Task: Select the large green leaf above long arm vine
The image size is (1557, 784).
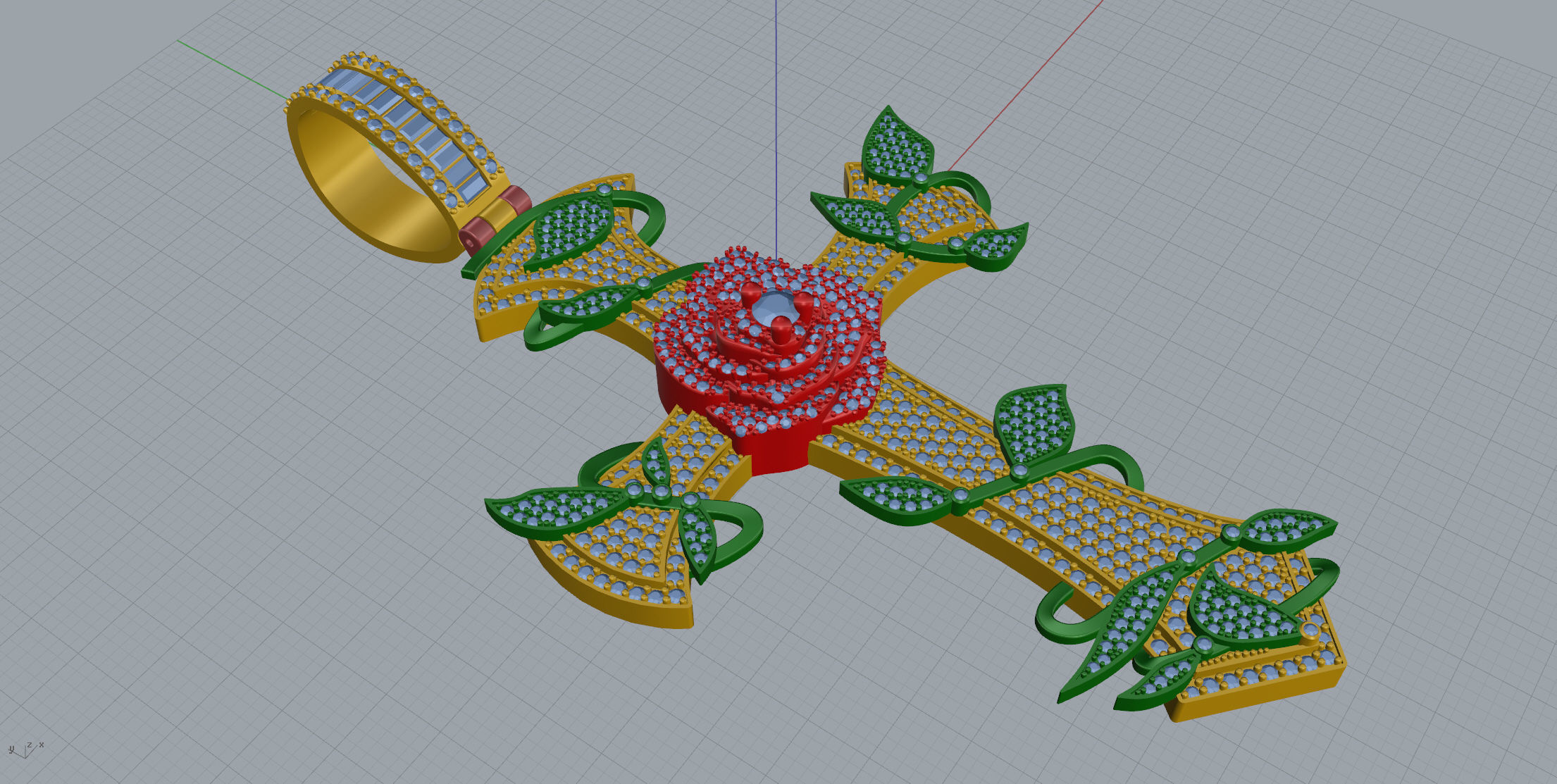Action: (x=1034, y=423)
